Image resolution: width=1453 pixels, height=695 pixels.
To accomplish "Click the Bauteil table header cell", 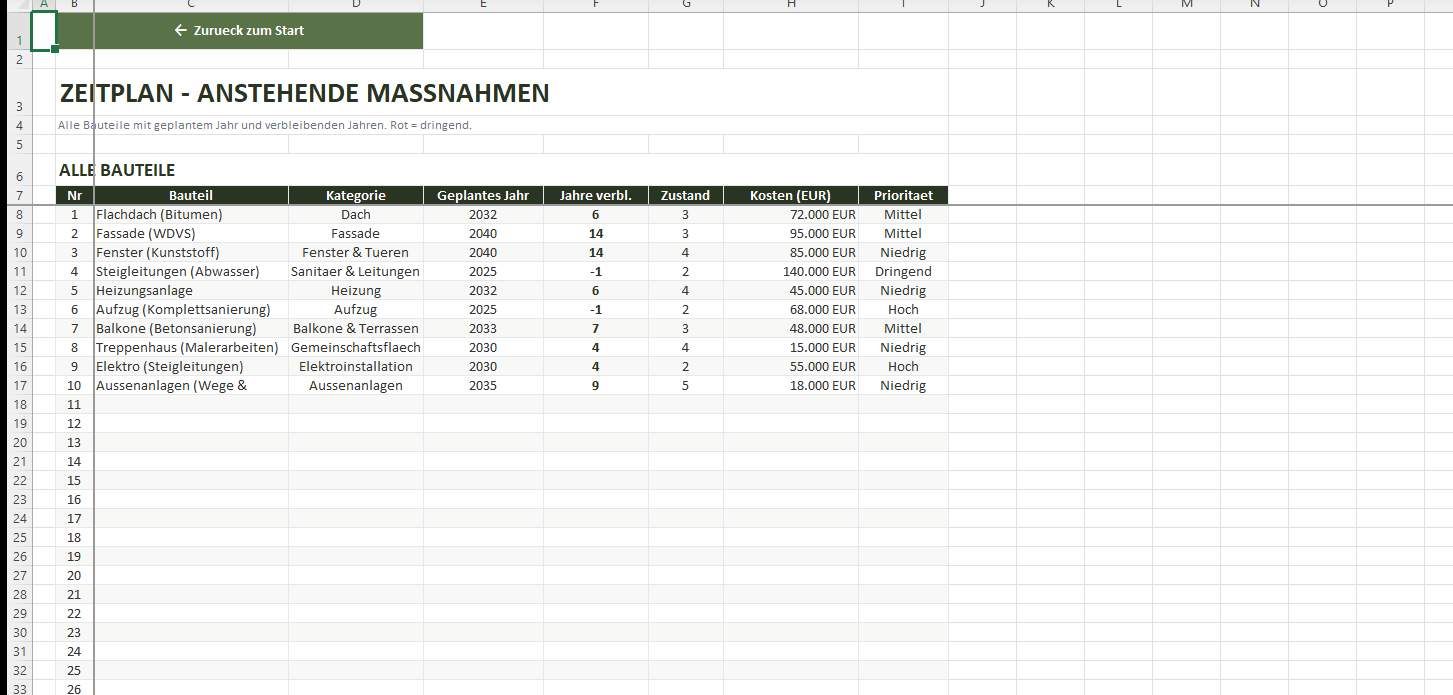I will pyautogui.click(x=191, y=196).
